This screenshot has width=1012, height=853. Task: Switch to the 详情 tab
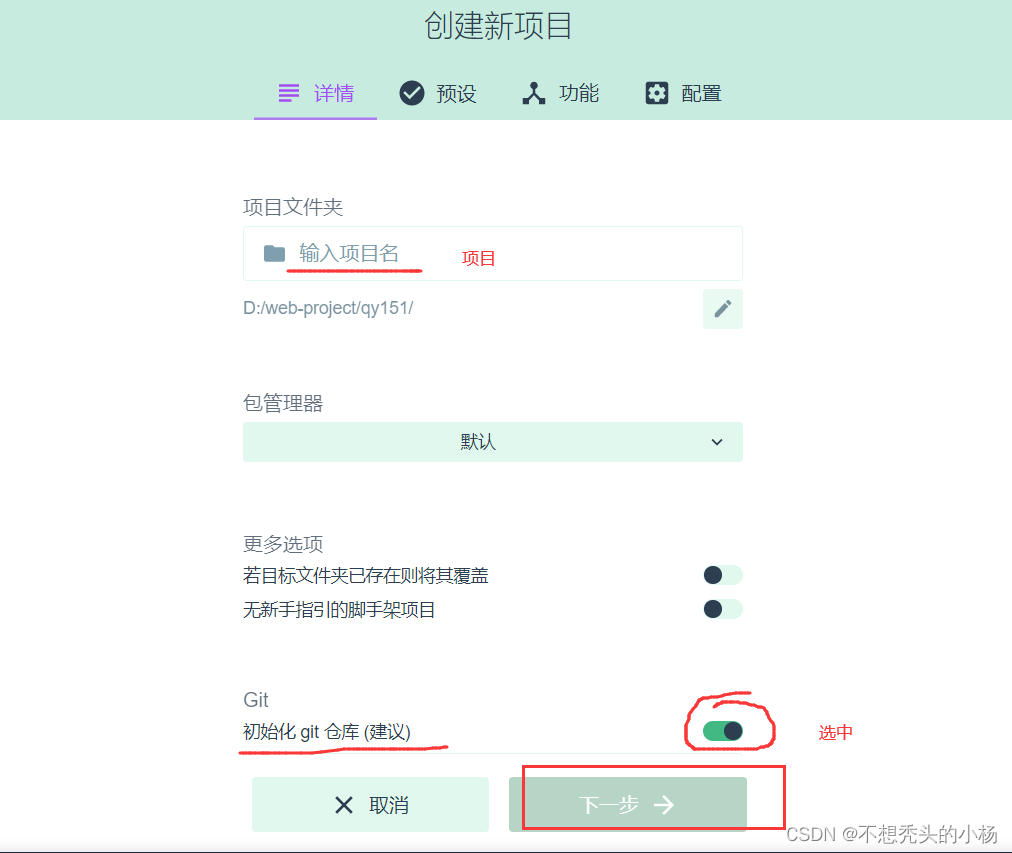pos(316,94)
